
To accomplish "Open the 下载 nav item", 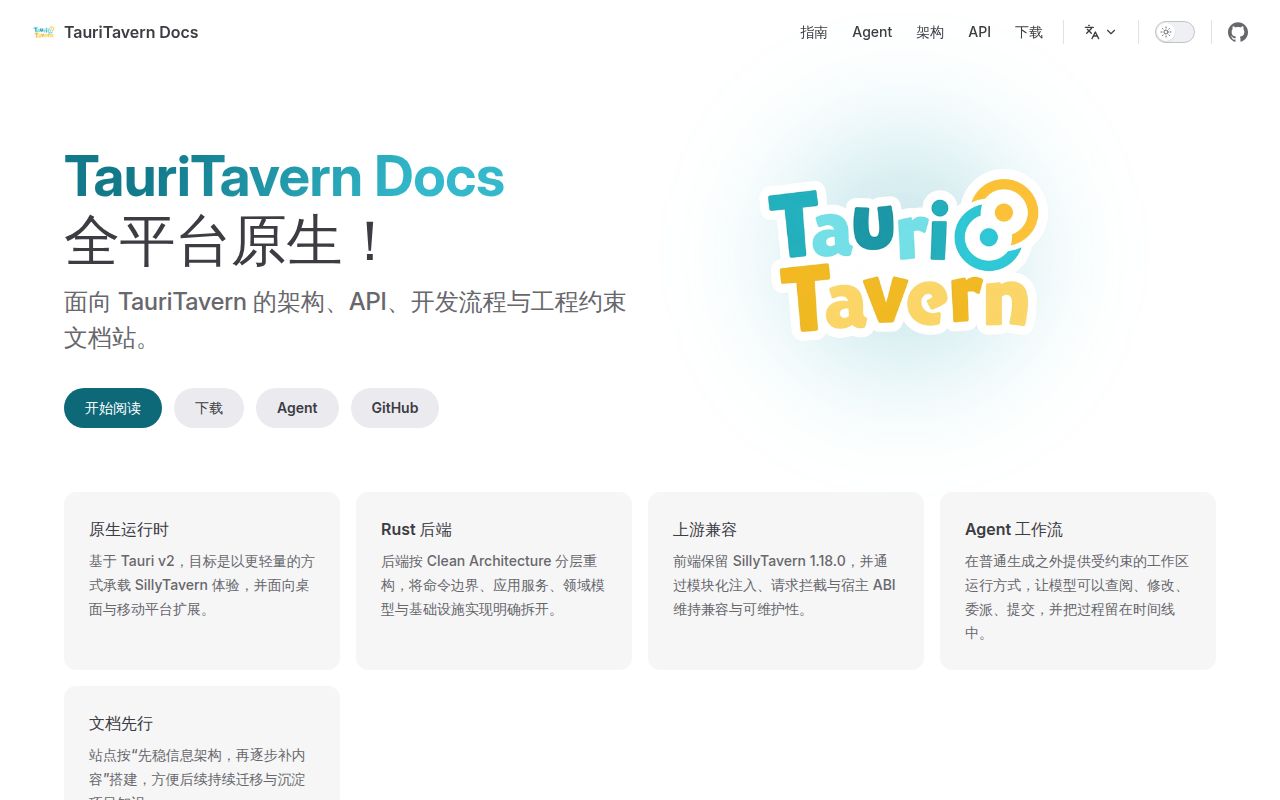I will 1029,32.
